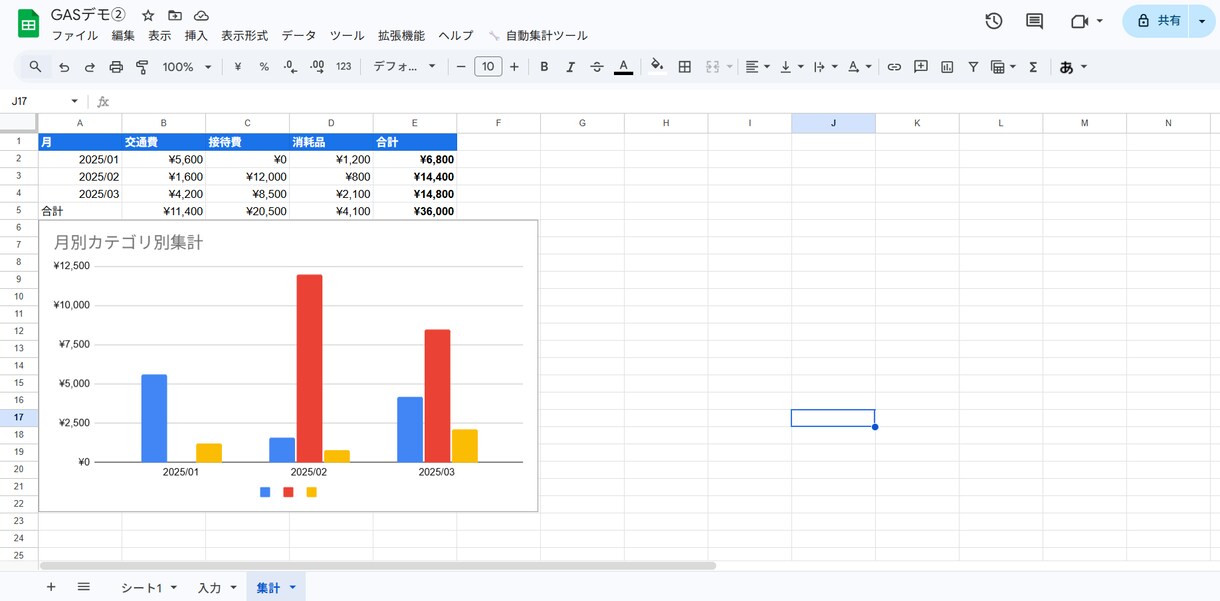Toggle bold formatting

pyautogui.click(x=544, y=67)
